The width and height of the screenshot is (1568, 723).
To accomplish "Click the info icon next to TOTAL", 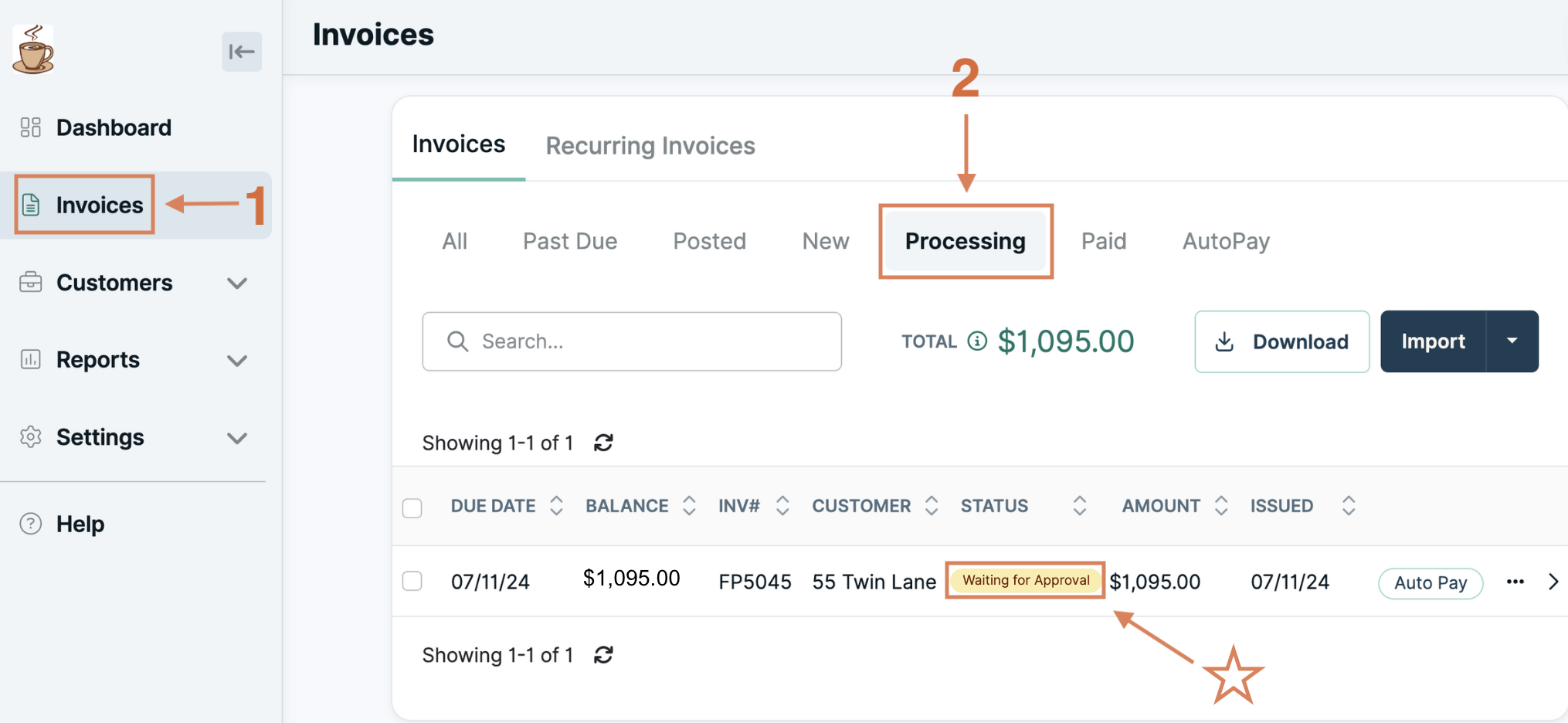I will [x=977, y=341].
